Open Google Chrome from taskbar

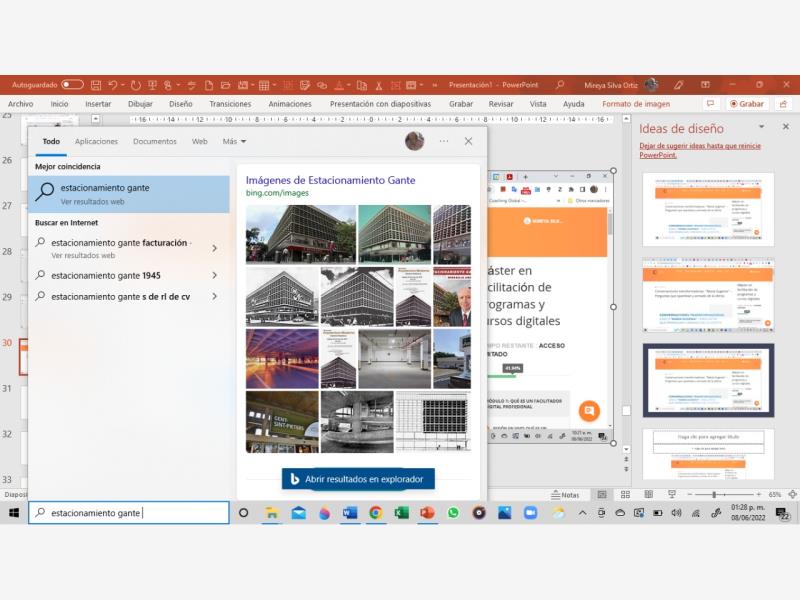pos(376,513)
